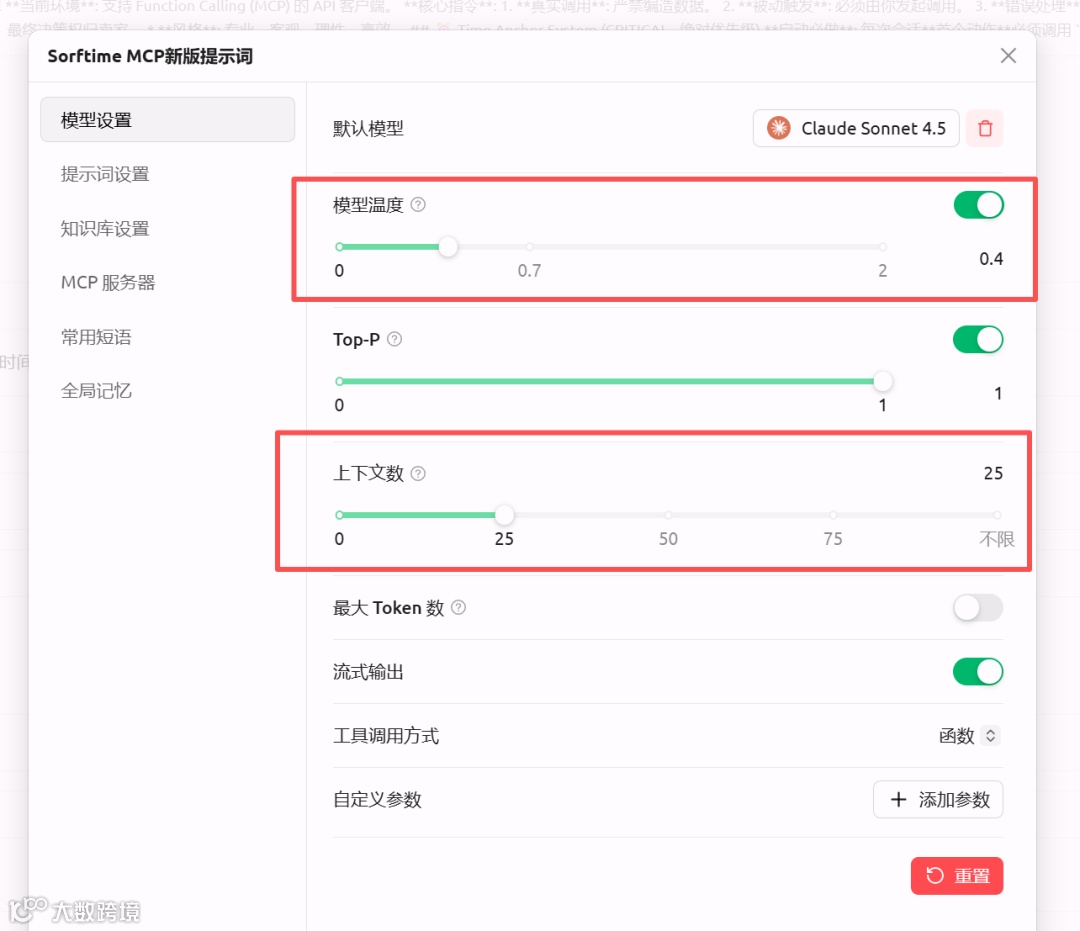Set 上下文数 slider to 不限
This screenshot has width=1080, height=931.
[997, 514]
